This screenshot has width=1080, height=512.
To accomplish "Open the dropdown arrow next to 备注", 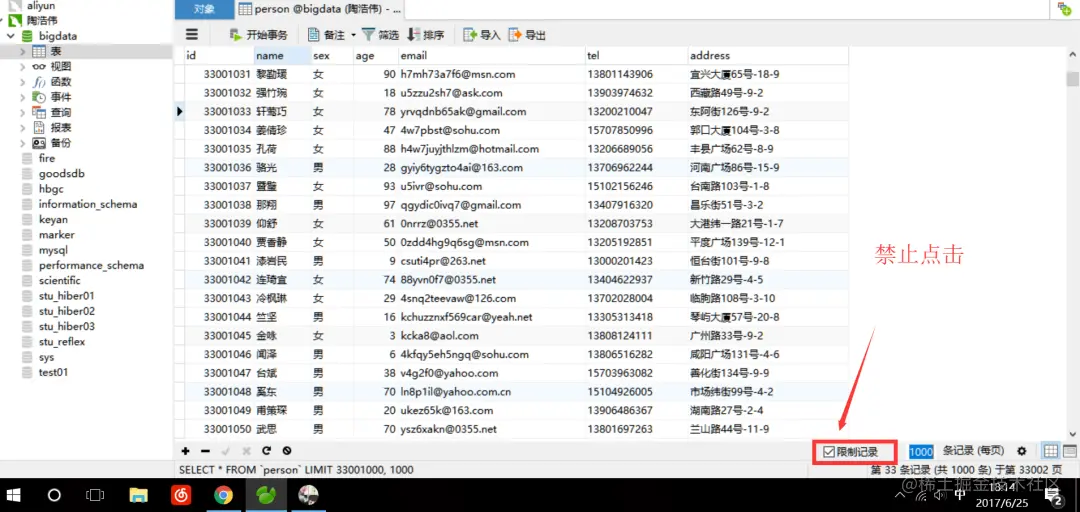I will tap(353, 35).
